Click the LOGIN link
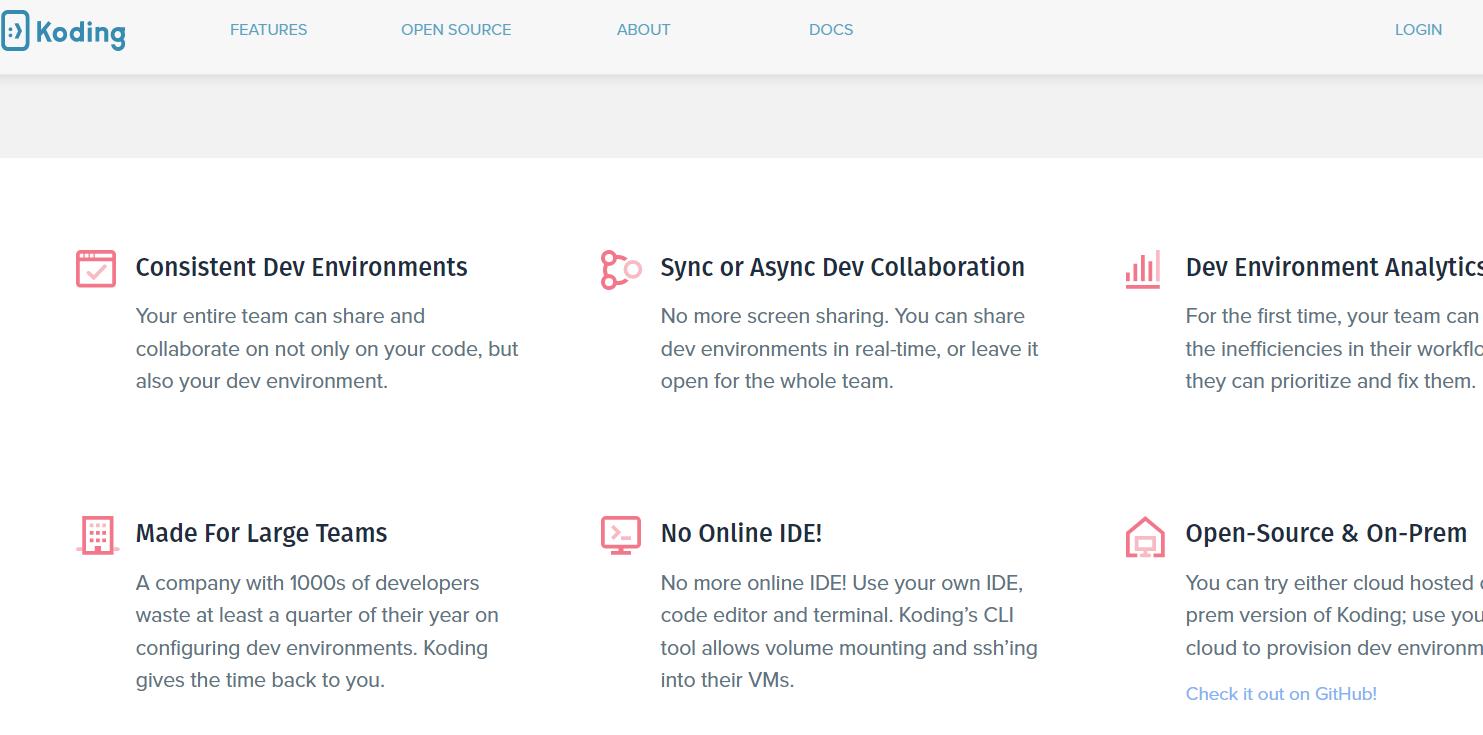 click(x=1418, y=30)
